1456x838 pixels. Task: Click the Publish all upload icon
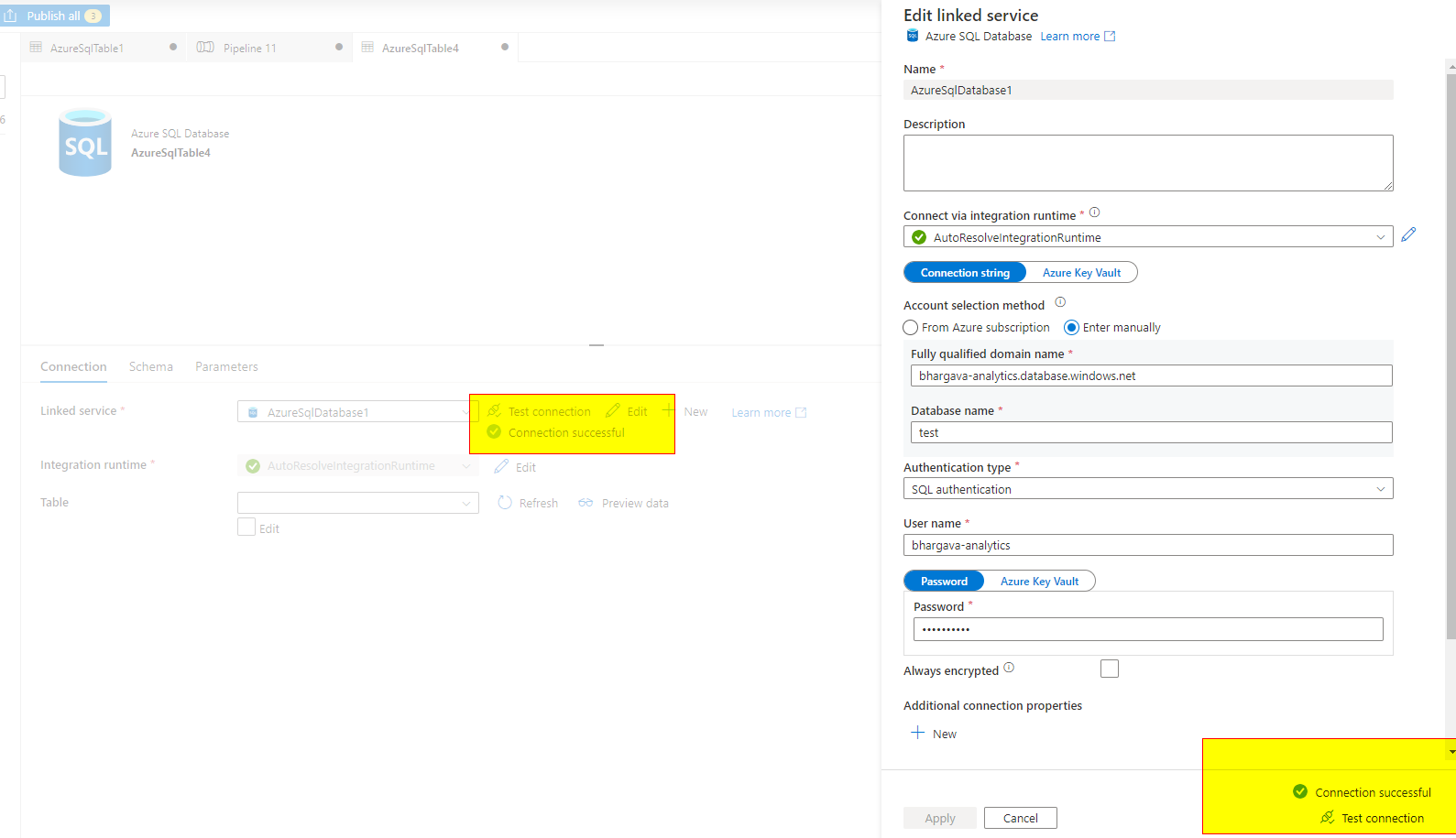click(11, 16)
